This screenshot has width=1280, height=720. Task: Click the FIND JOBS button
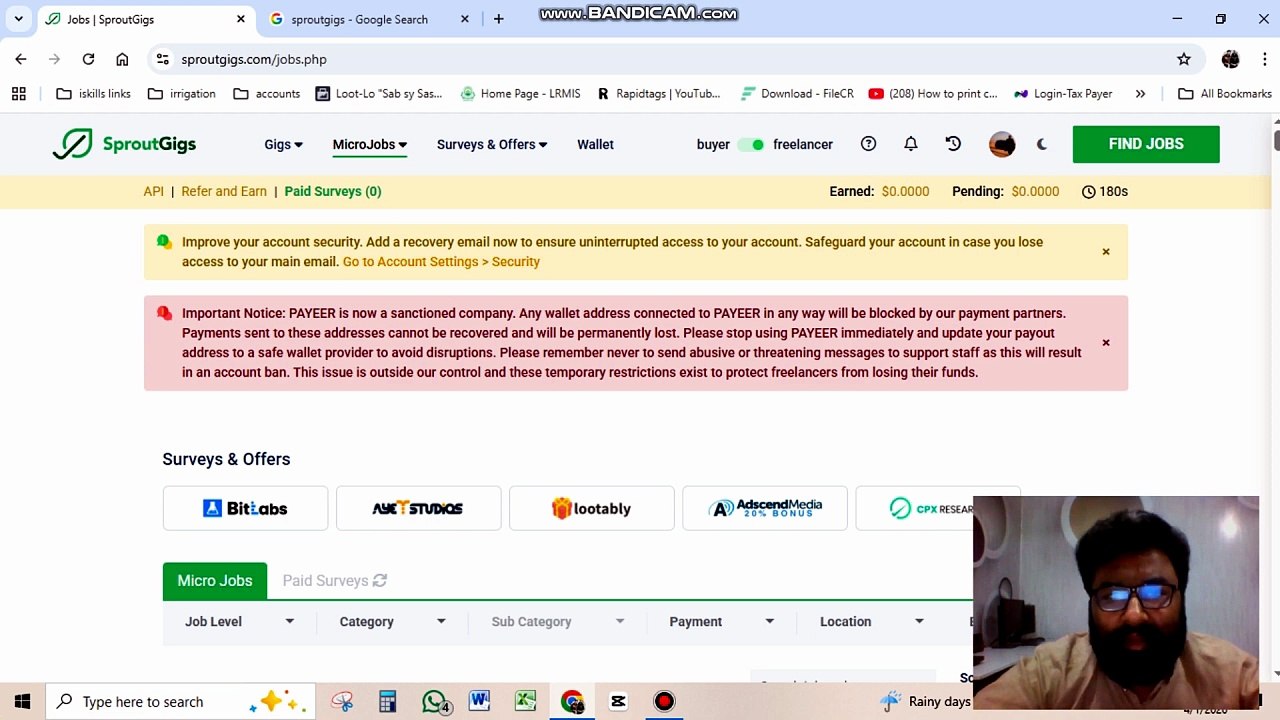coord(1146,144)
